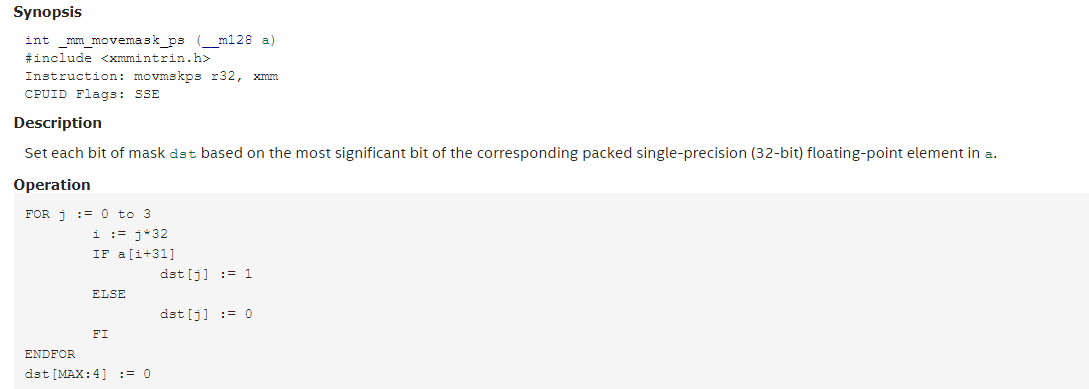The width and height of the screenshot is (1089, 389).
Task: Click the Description section heading
Action: pos(58,123)
